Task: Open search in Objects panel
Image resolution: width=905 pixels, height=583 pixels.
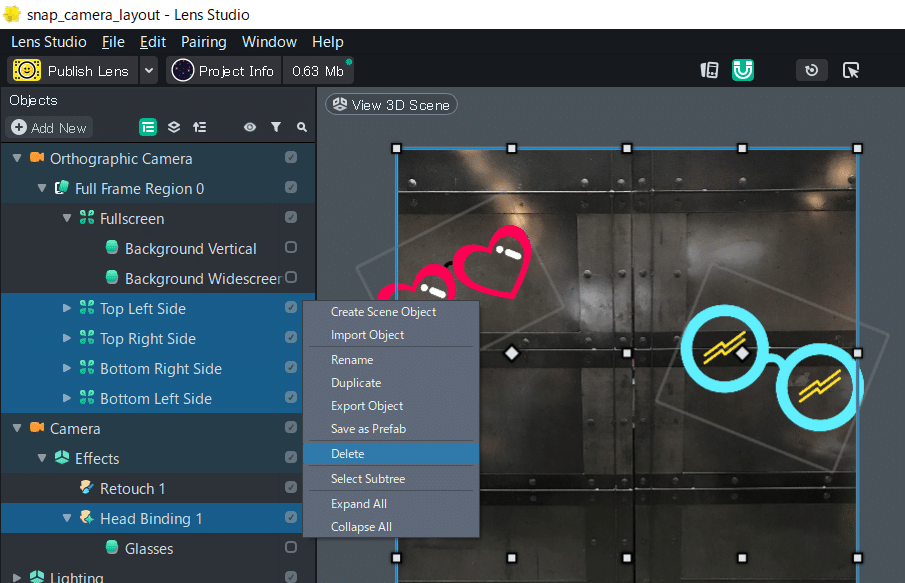Action: click(x=302, y=127)
